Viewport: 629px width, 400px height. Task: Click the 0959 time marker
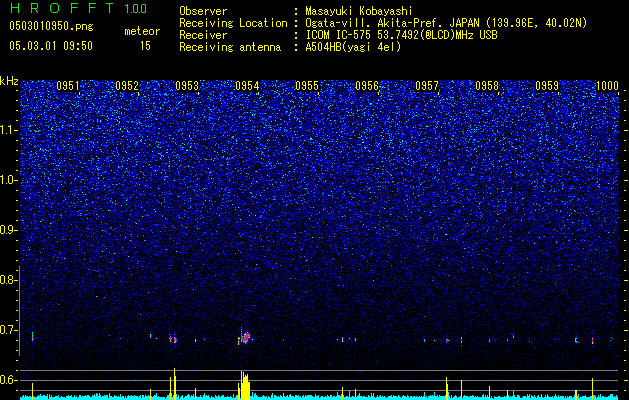pyautogui.click(x=547, y=86)
